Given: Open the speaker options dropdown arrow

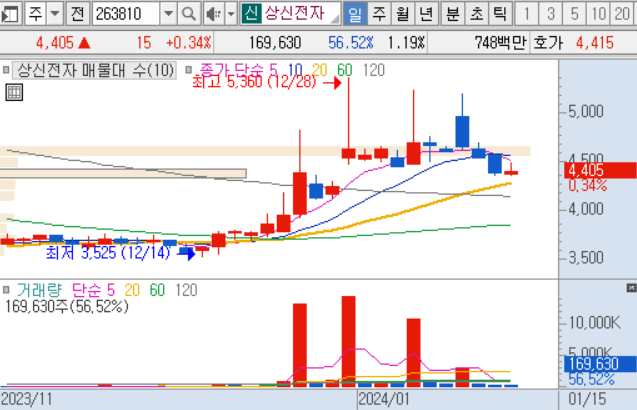Looking at the screenshot, I should 231,14.
